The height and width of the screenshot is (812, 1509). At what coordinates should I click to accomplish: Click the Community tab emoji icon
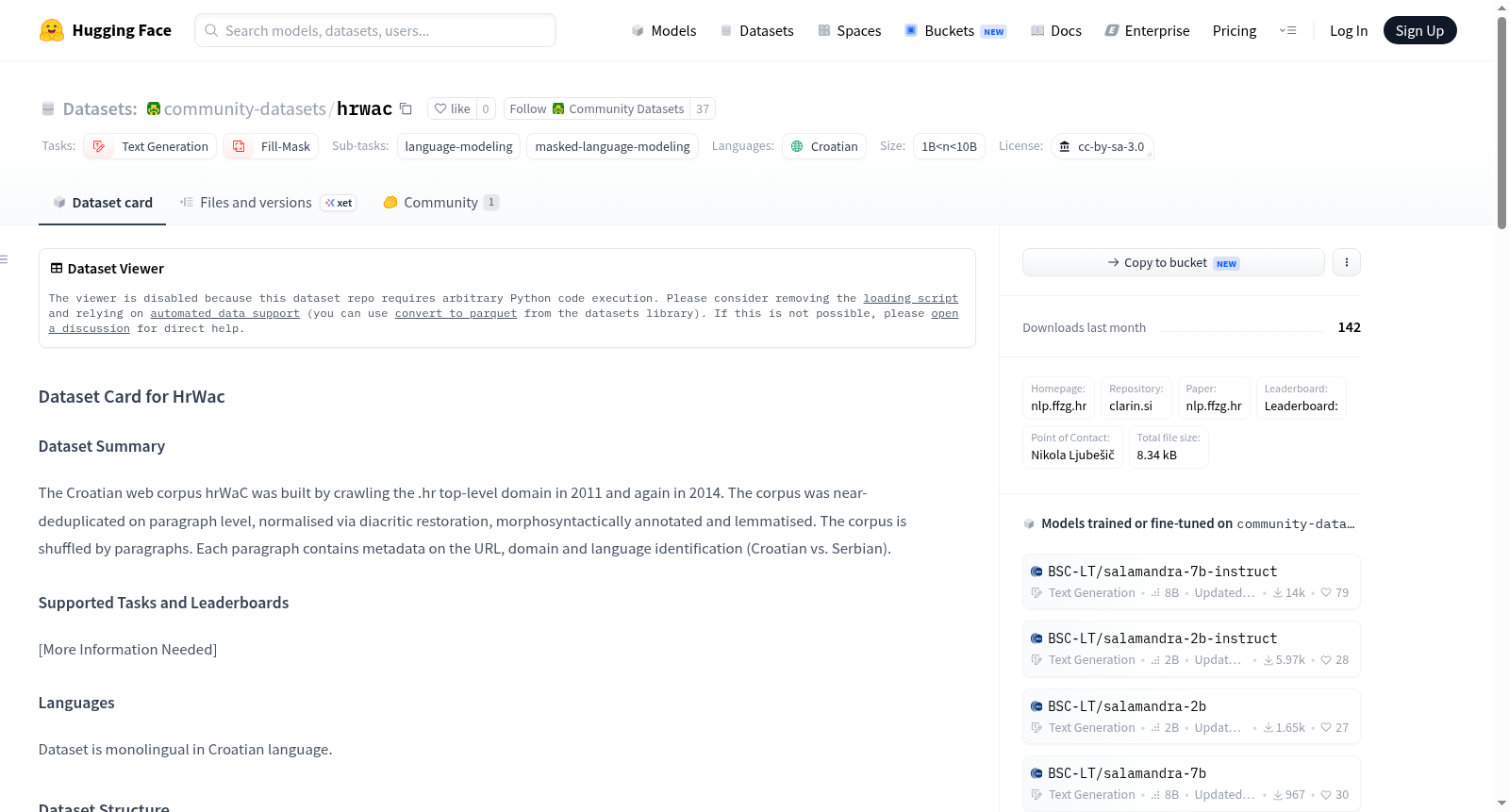coord(390,202)
